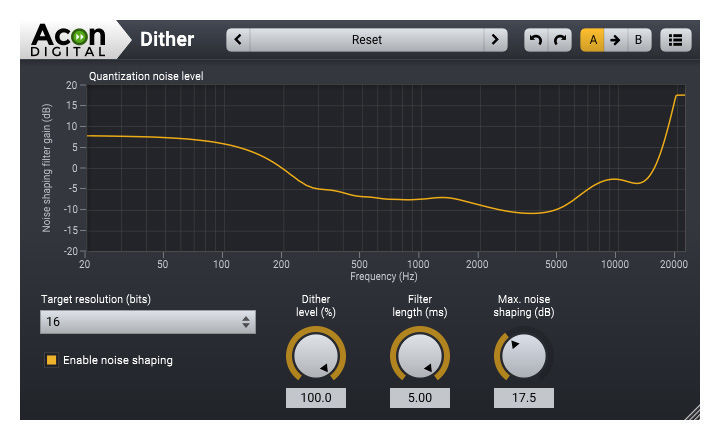This screenshot has width=720, height=440.
Task: Click the resize grip in bottom corner
Action: [692, 412]
